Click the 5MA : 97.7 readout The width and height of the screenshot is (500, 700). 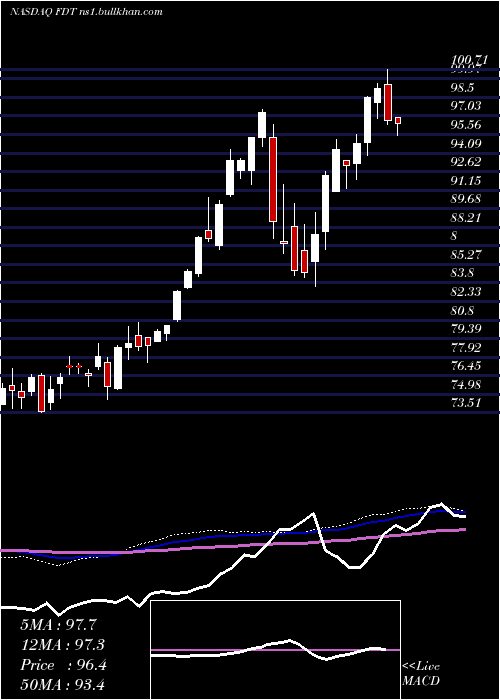click(x=58, y=624)
